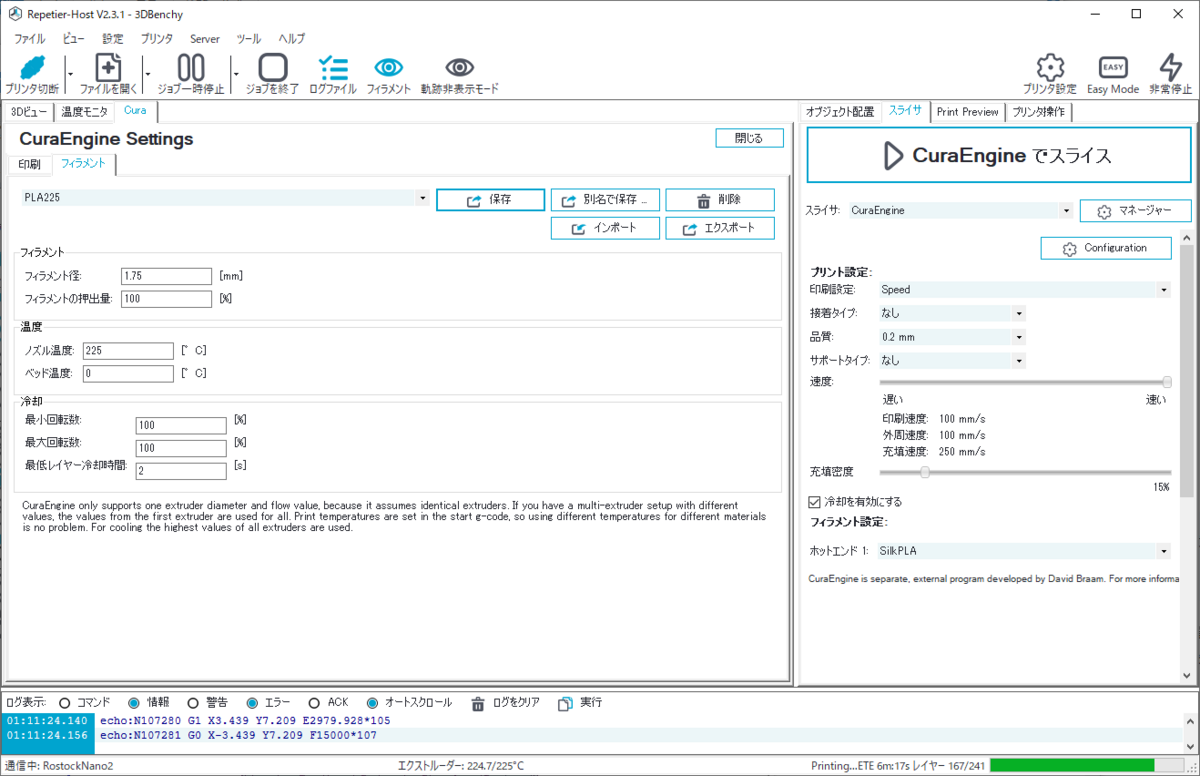Click the ベッド温度 input field
This screenshot has width=1200, height=776.
(x=128, y=374)
